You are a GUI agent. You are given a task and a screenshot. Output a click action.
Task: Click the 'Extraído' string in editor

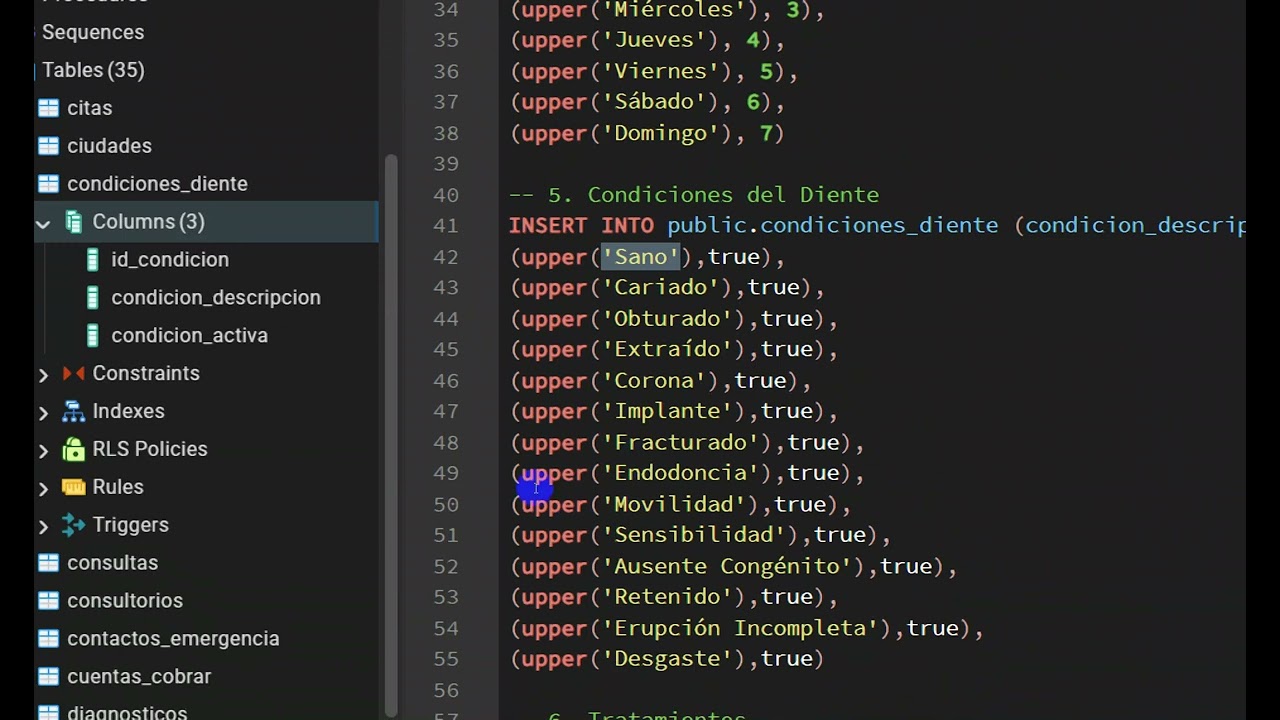[x=667, y=349]
